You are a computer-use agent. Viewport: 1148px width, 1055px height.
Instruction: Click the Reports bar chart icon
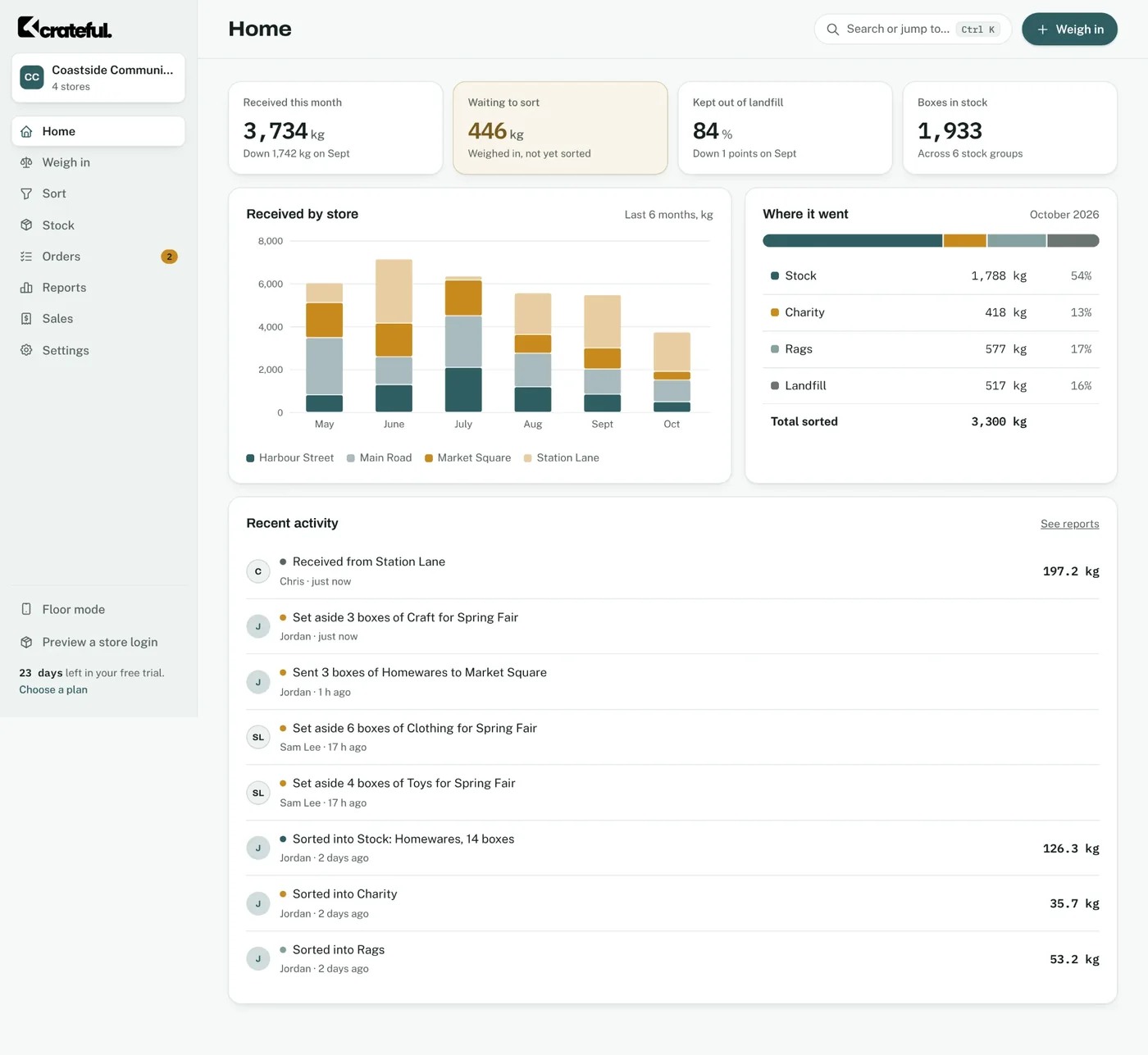pyautogui.click(x=26, y=288)
